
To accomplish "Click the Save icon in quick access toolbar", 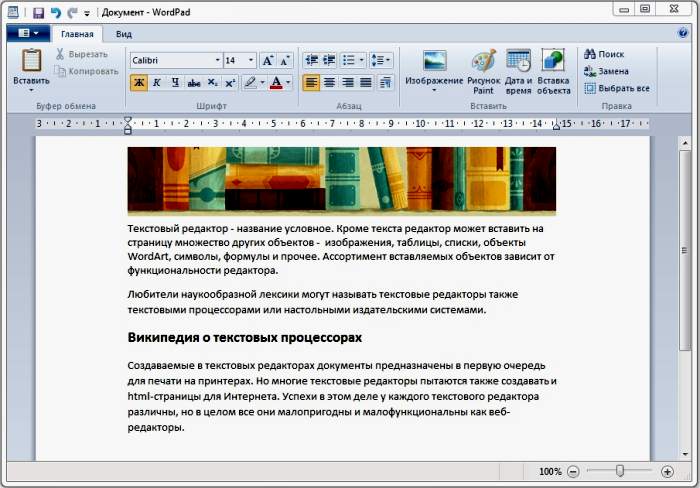I will [x=38, y=13].
